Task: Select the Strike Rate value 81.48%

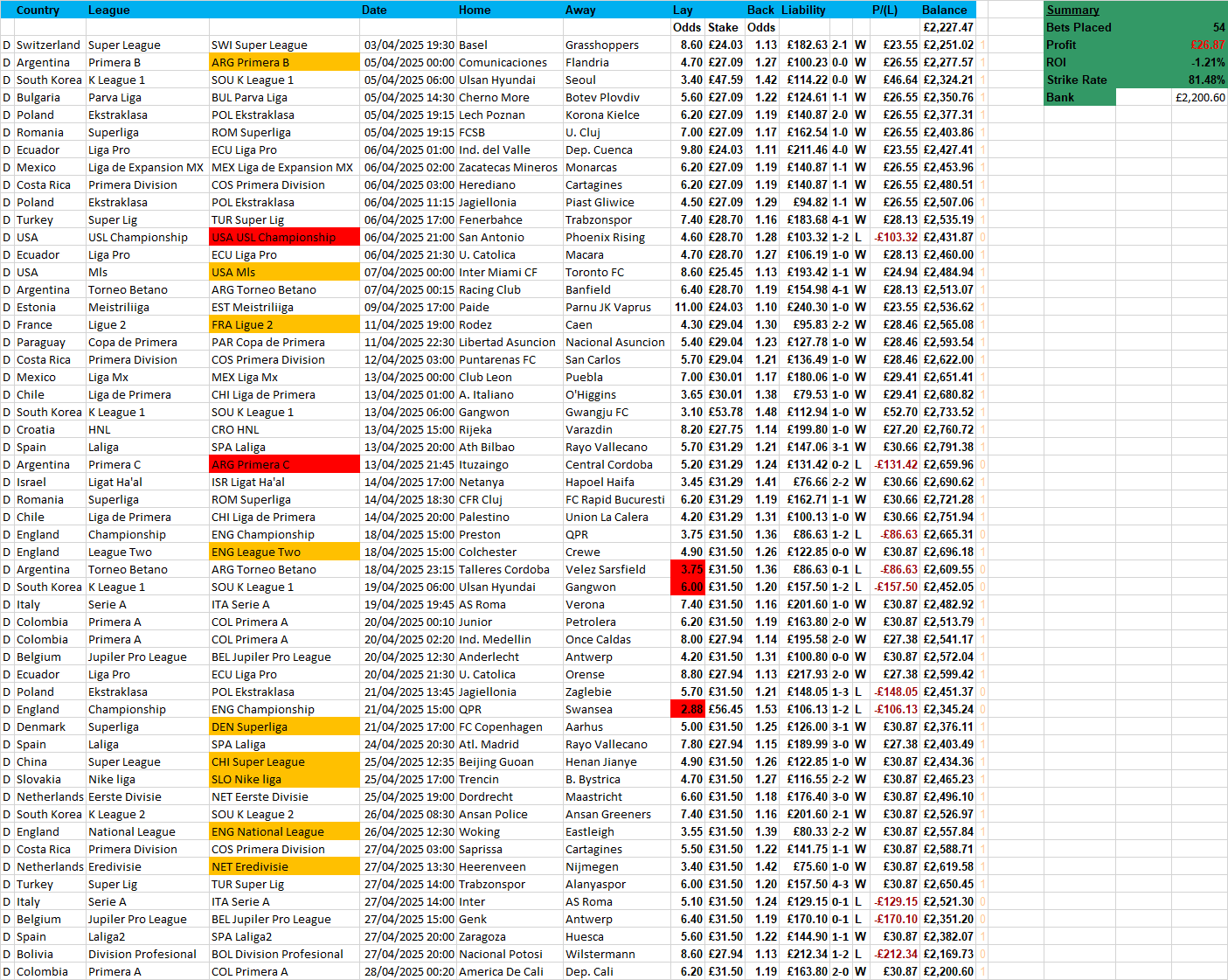Action: (1206, 80)
